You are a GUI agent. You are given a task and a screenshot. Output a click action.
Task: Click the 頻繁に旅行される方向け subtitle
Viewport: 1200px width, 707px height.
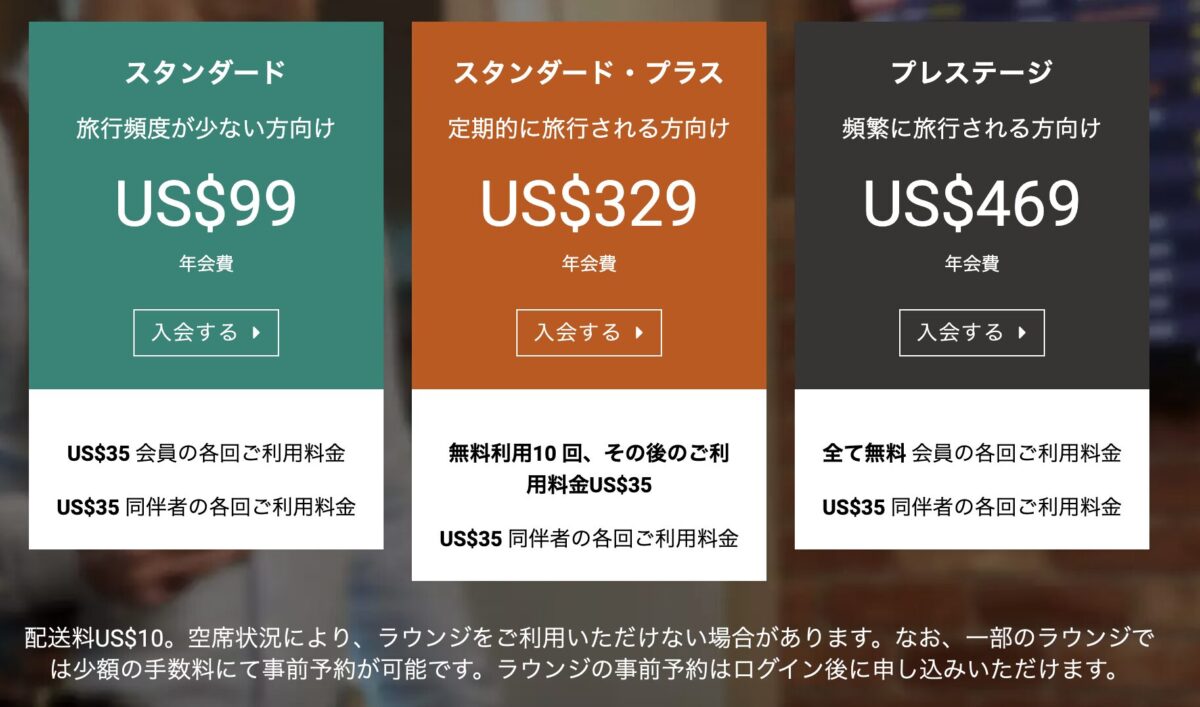tap(971, 129)
